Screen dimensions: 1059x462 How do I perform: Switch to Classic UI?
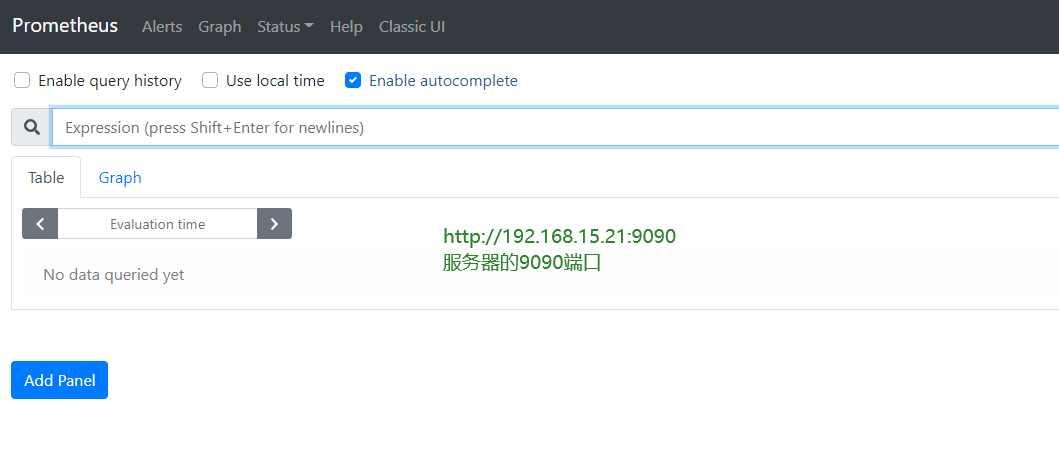pyautogui.click(x=412, y=27)
